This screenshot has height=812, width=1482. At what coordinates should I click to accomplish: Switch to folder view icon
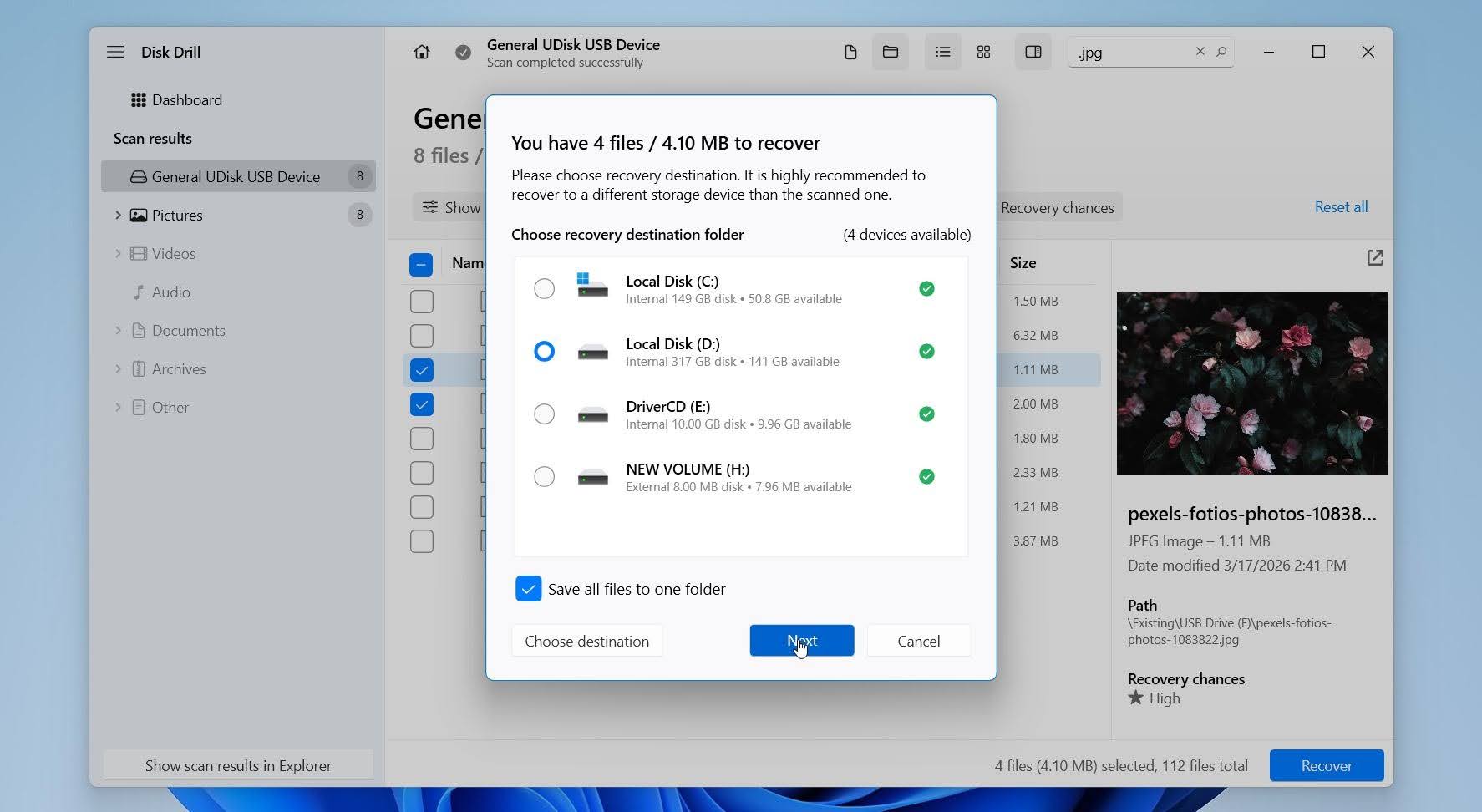coord(891,52)
